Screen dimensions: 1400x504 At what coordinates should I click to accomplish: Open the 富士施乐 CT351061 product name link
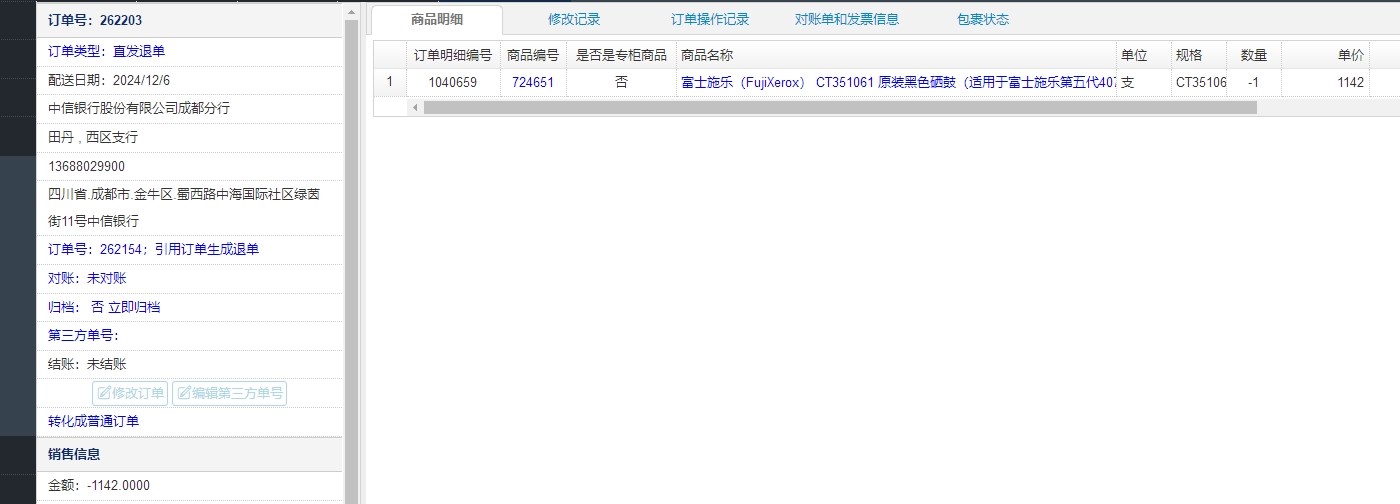pos(897,83)
